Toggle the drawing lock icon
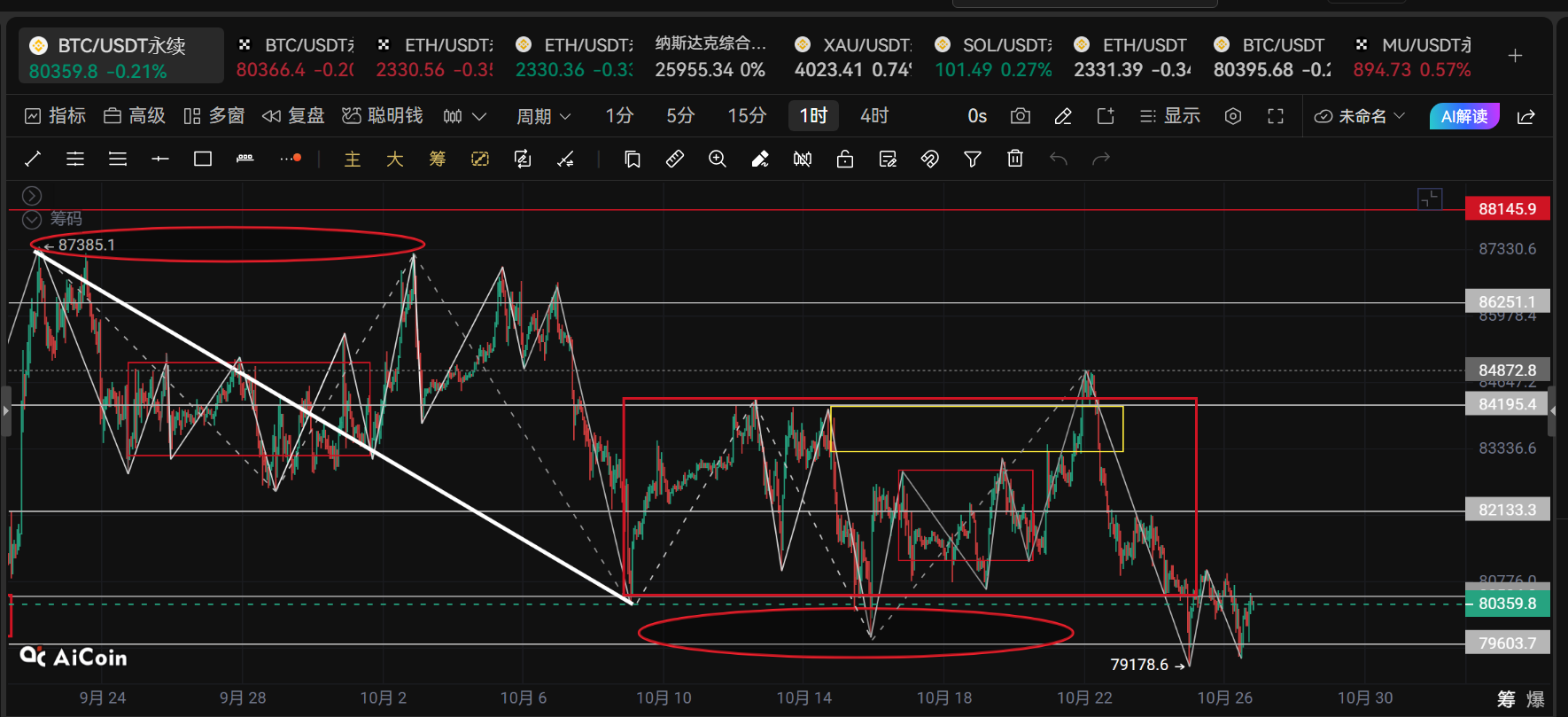This screenshot has height=717, width=1568. [845, 159]
